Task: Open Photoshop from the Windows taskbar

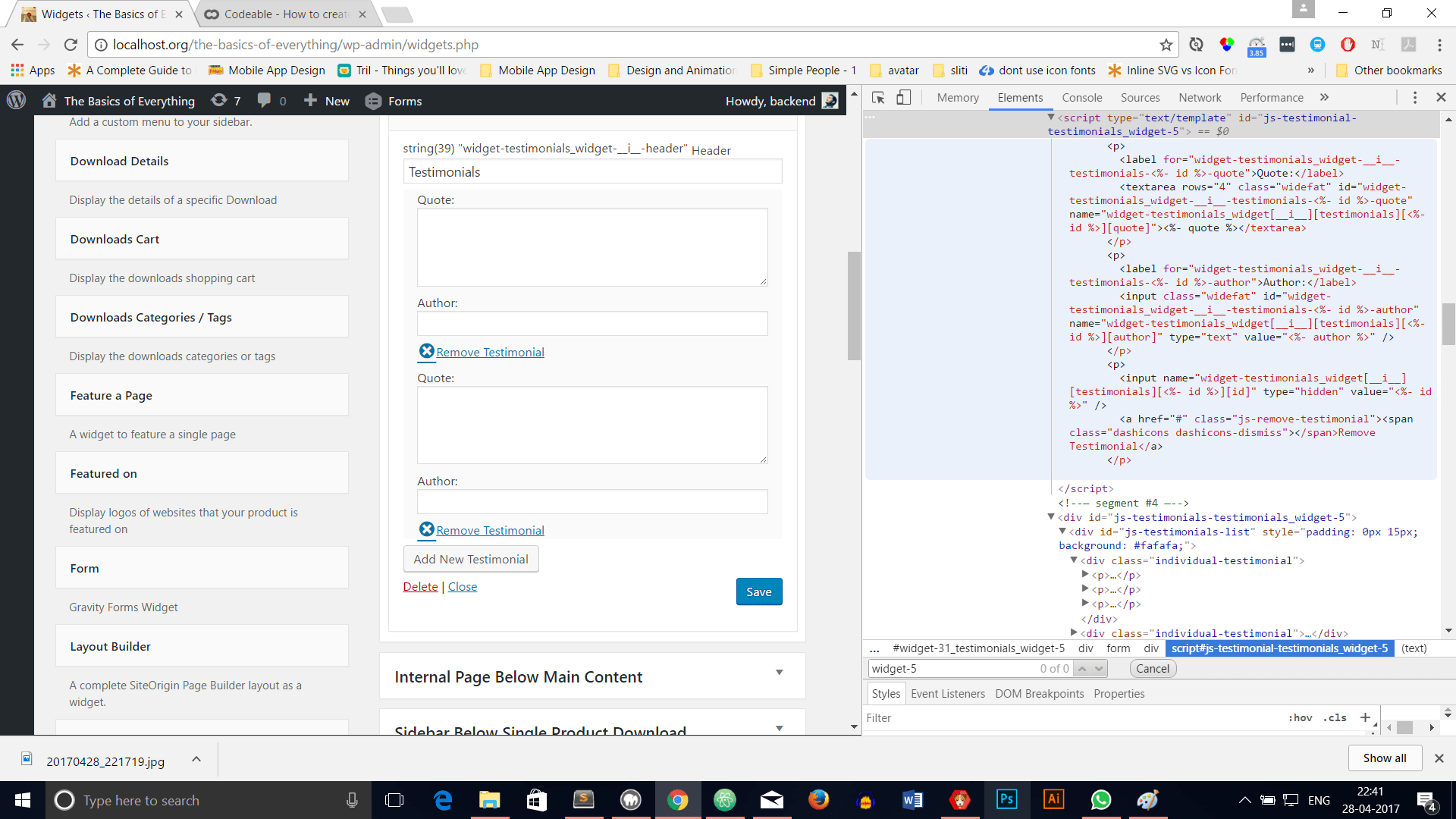Action: click(1006, 800)
